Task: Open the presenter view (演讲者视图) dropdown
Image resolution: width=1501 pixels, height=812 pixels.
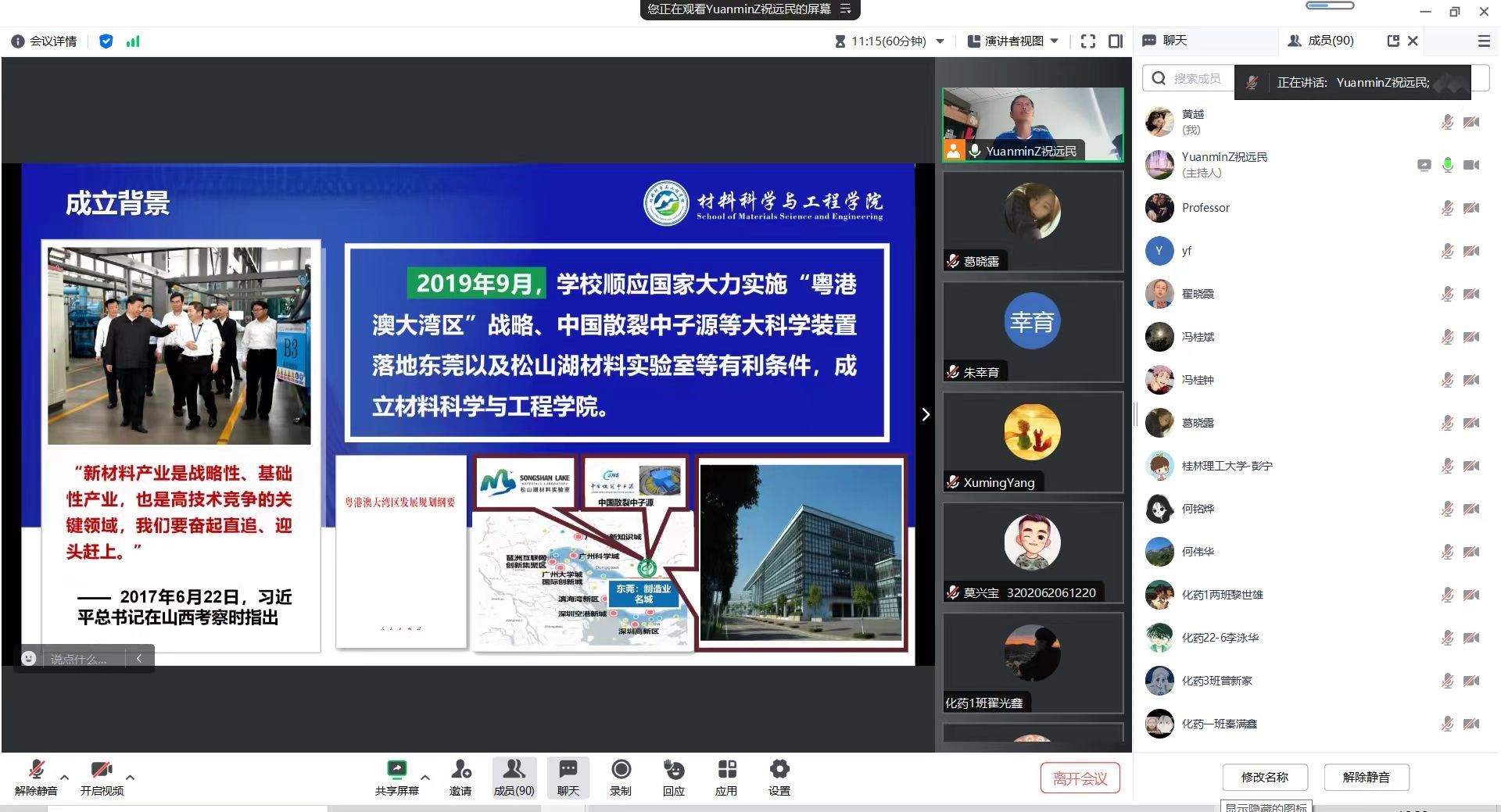Action: click(x=1013, y=41)
